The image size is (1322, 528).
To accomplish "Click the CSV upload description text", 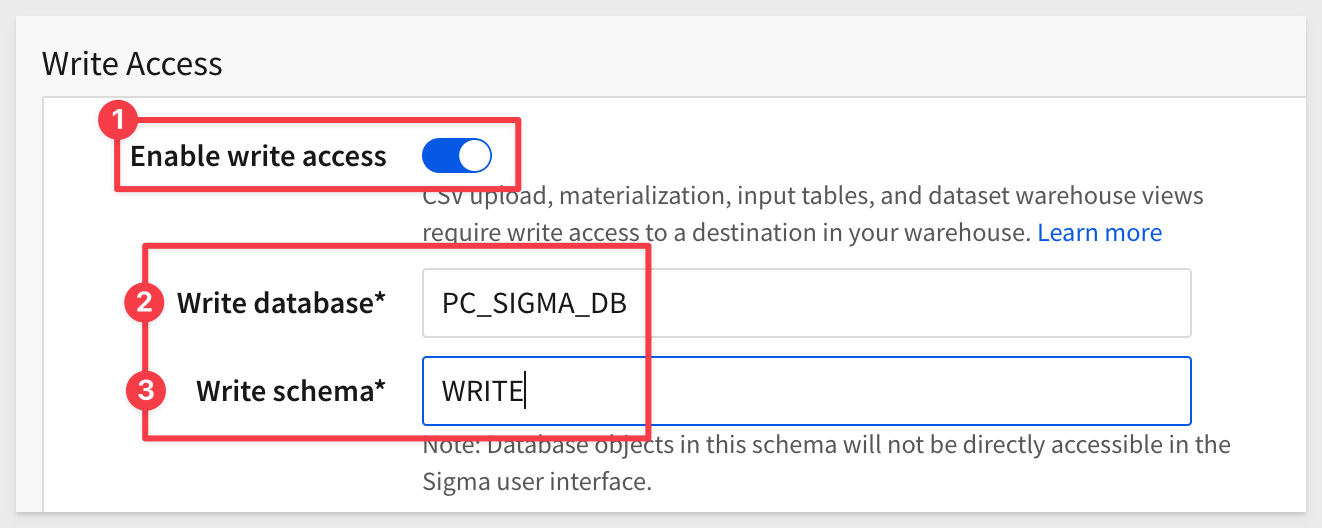I will [813, 195].
